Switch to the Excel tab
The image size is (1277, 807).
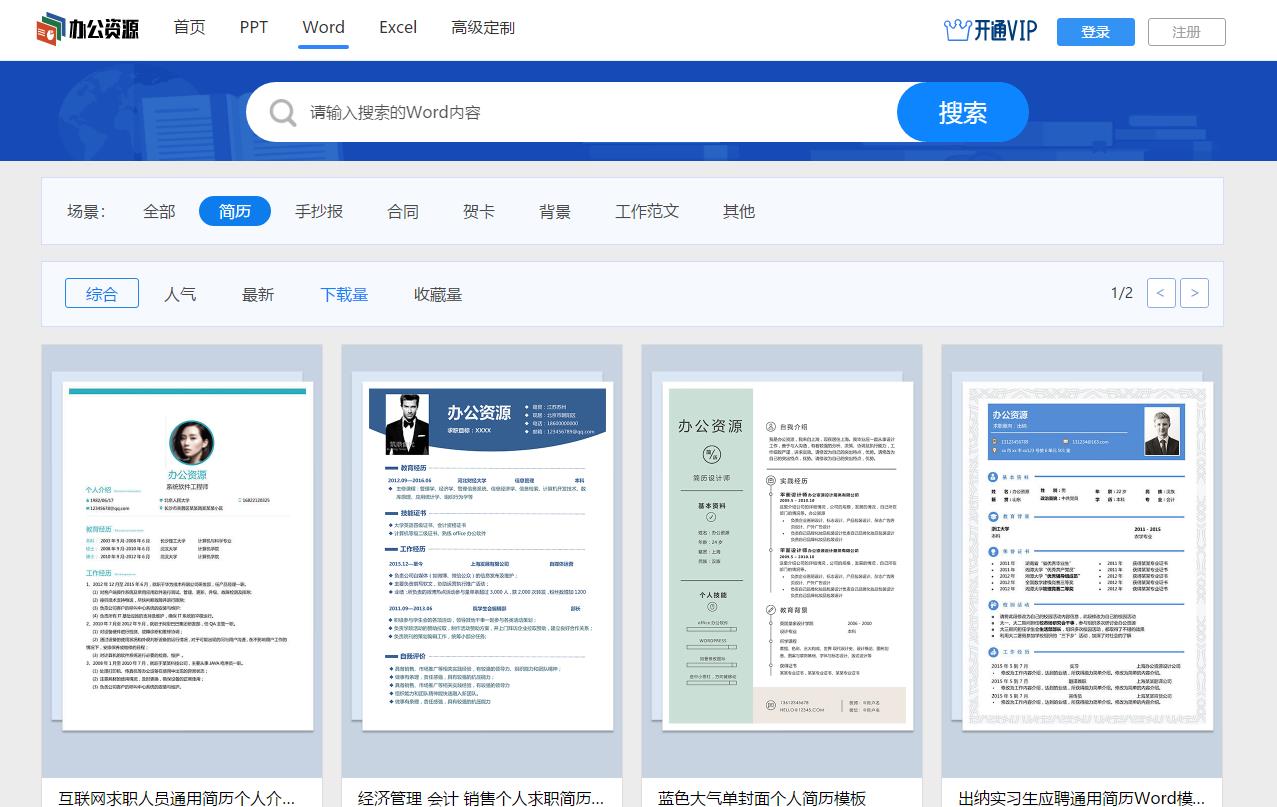(397, 27)
